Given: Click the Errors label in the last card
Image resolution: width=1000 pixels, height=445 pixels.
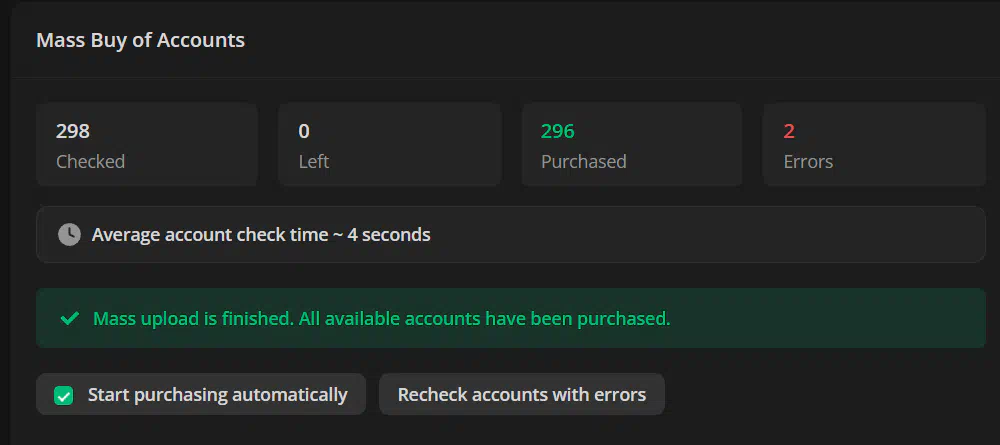Looking at the screenshot, I should [x=808, y=161].
